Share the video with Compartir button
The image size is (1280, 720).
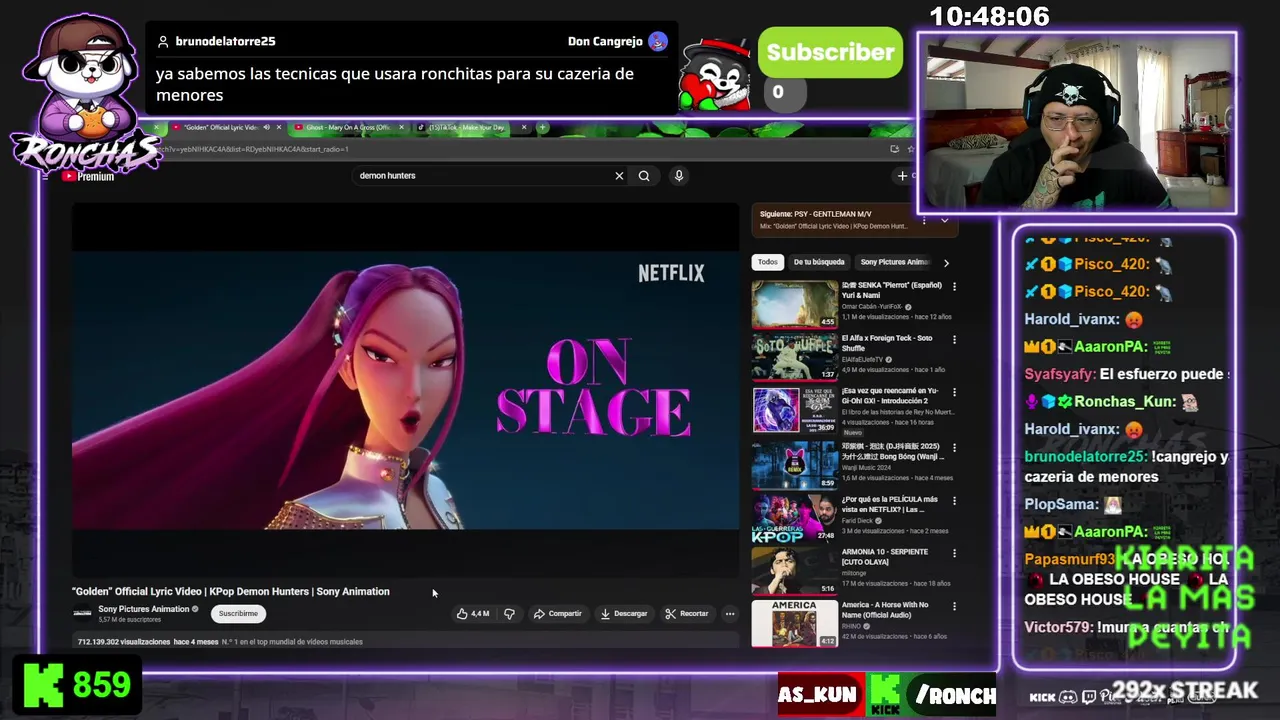click(x=557, y=614)
